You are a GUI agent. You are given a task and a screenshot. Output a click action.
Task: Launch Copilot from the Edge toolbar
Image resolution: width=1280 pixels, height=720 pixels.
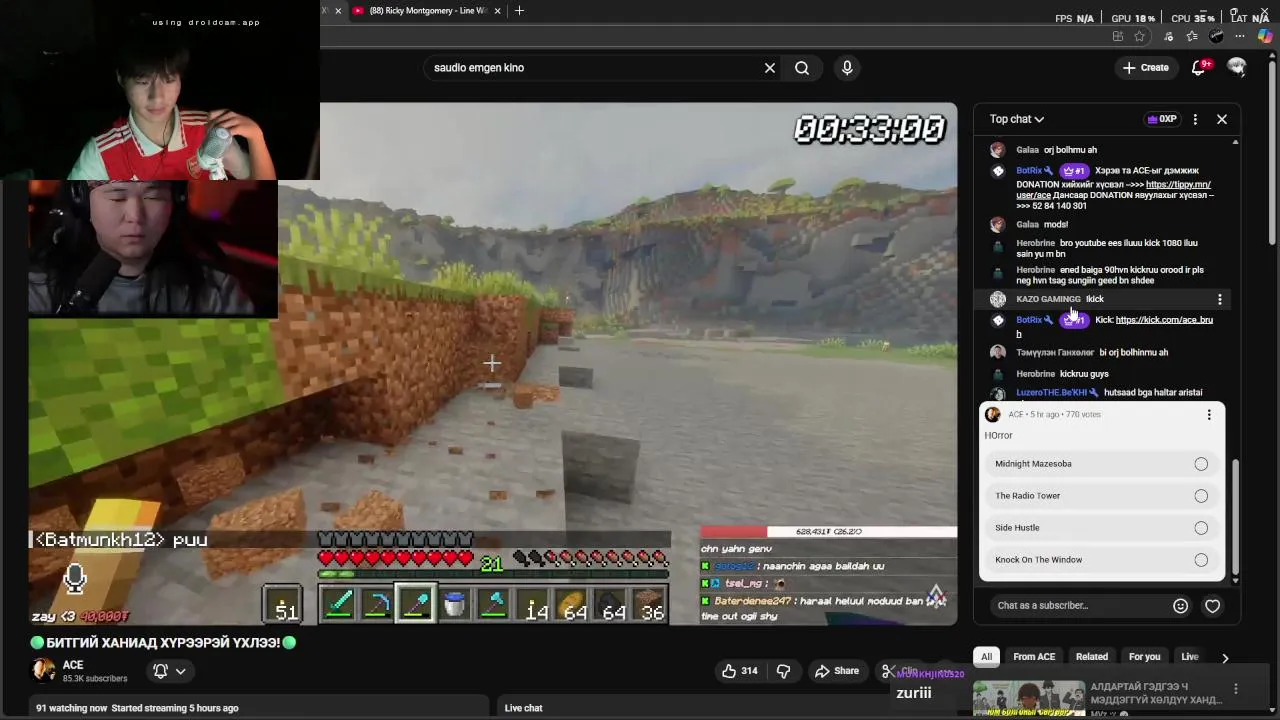click(1265, 37)
